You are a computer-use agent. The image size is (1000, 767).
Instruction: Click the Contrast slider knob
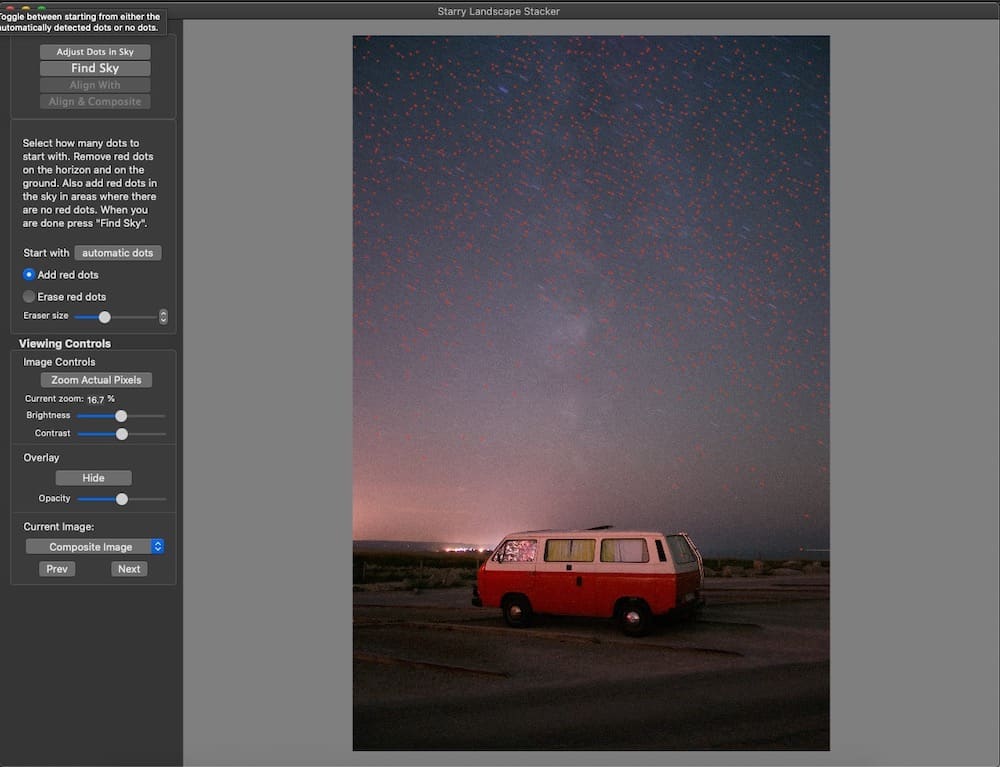[x=122, y=434]
